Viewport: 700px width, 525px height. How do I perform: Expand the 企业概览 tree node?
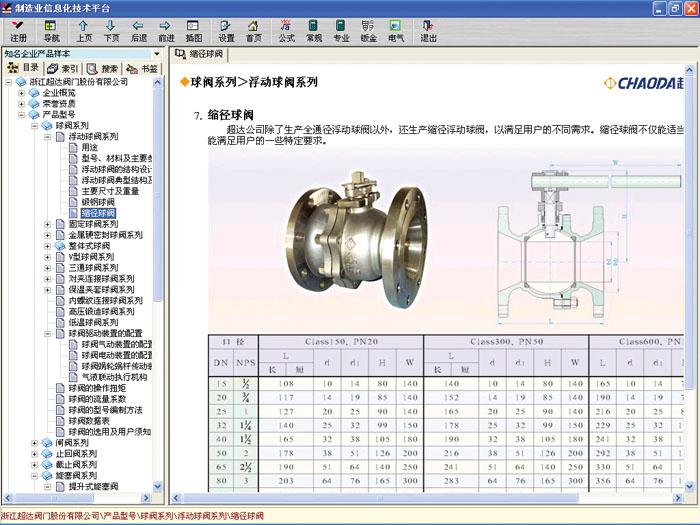click(x=22, y=93)
